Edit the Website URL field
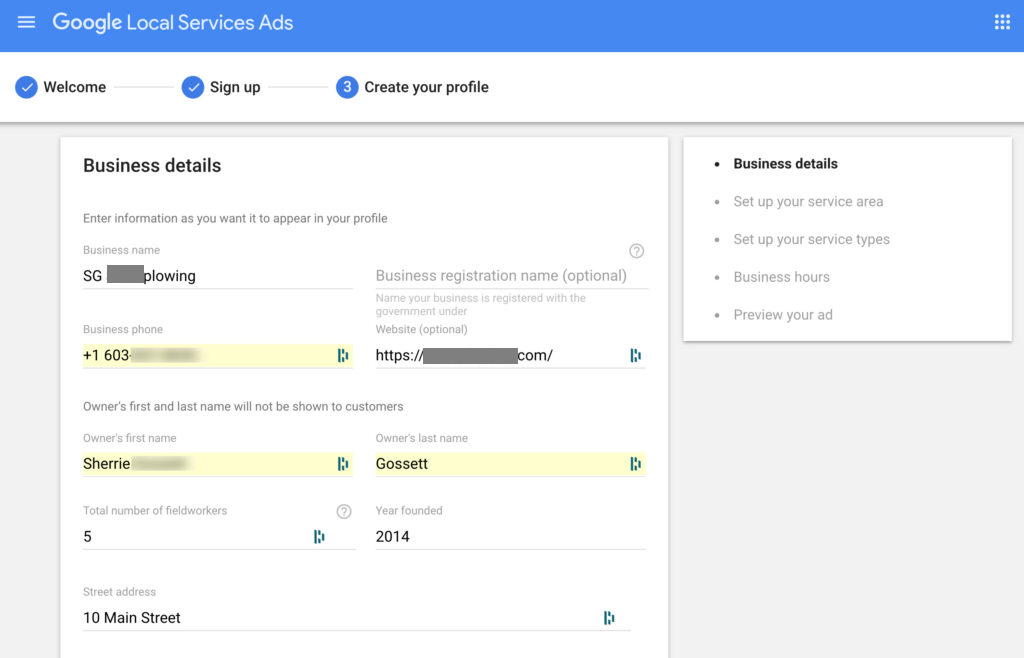This screenshot has width=1024, height=658. tap(510, 355)
